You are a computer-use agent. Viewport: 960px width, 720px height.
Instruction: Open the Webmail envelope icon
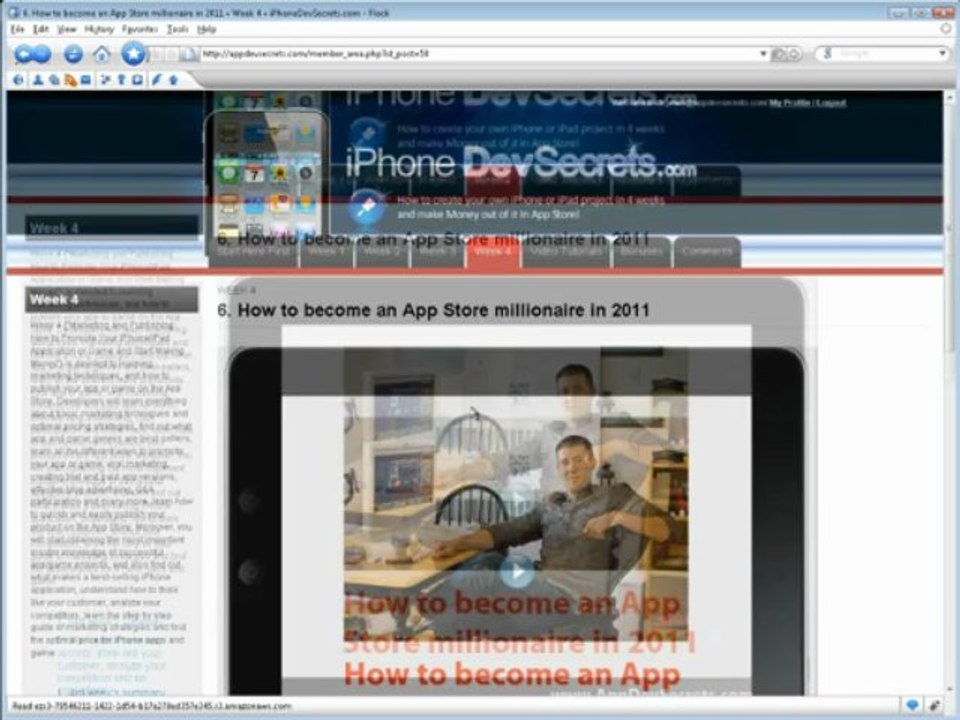pyautogui.click(x=86, y=80)
